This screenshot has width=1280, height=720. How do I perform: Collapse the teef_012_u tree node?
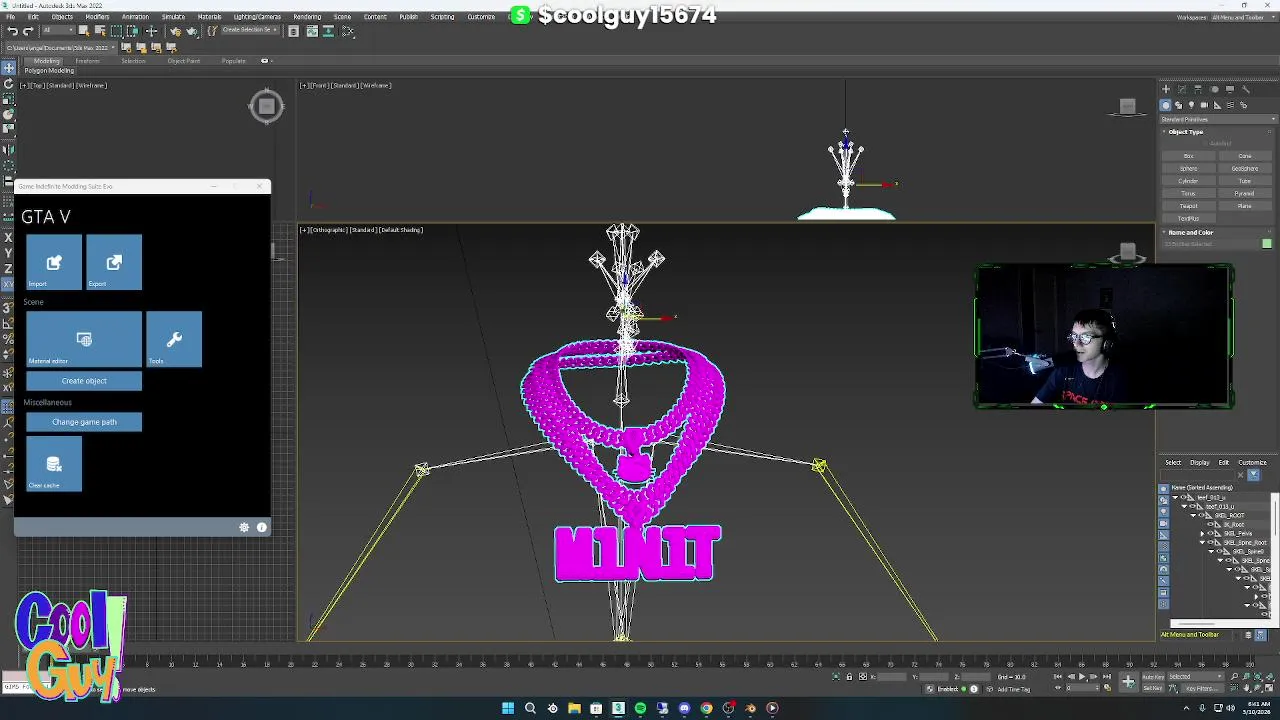(x=1175, y=497)
